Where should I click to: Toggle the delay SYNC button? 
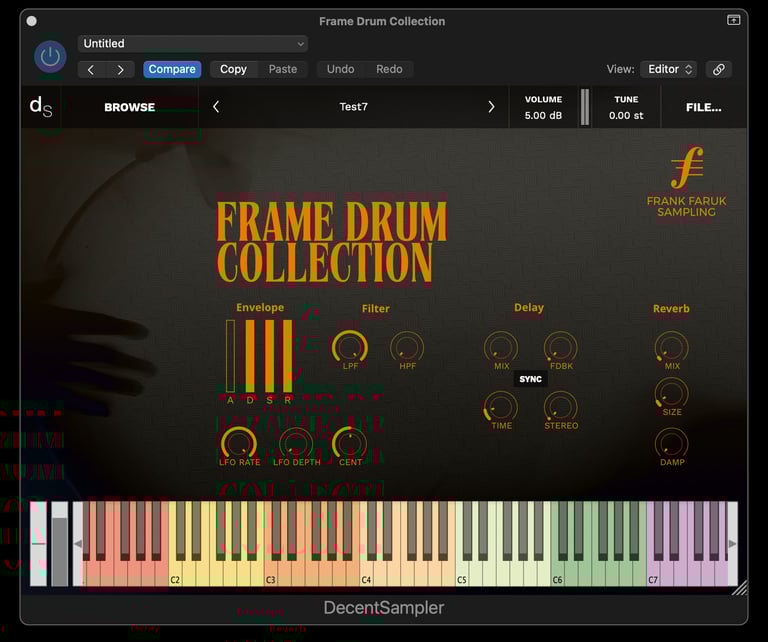tap(530, 379)
